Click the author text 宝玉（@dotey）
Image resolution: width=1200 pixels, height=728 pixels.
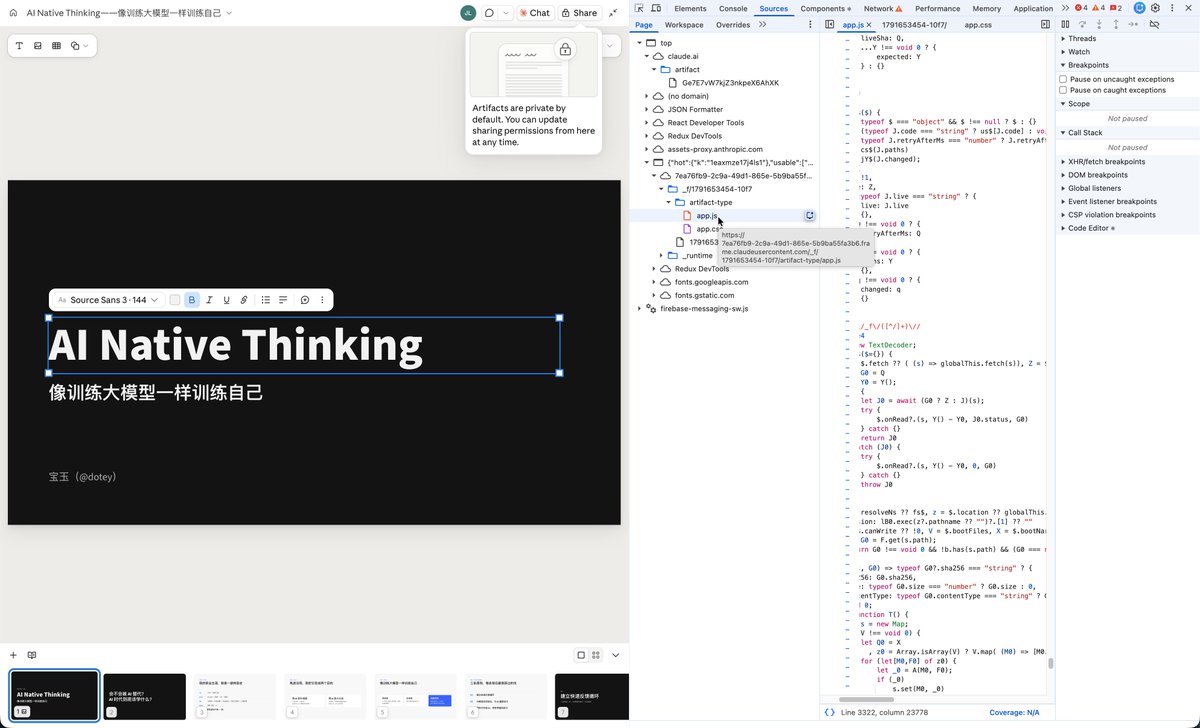pyautogui.click(x=83, y=477)
